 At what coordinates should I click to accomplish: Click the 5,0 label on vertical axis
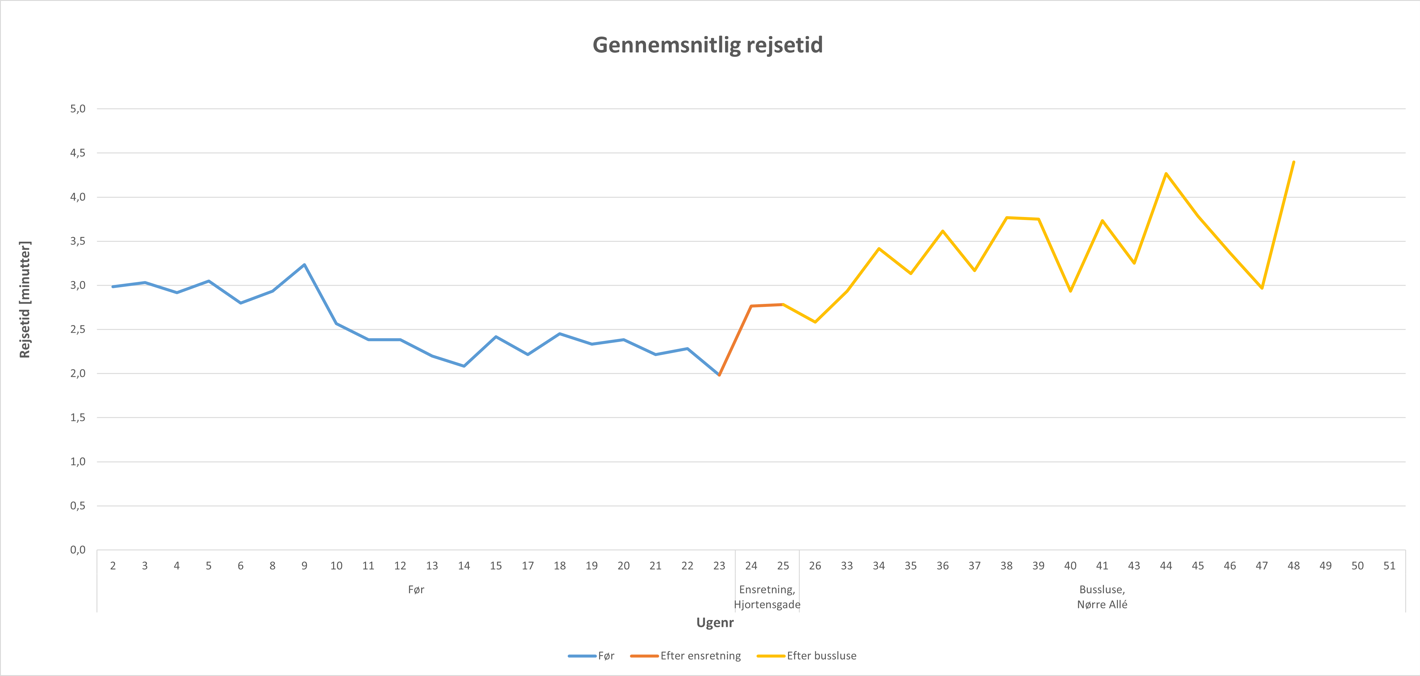(x=76, y=109)
